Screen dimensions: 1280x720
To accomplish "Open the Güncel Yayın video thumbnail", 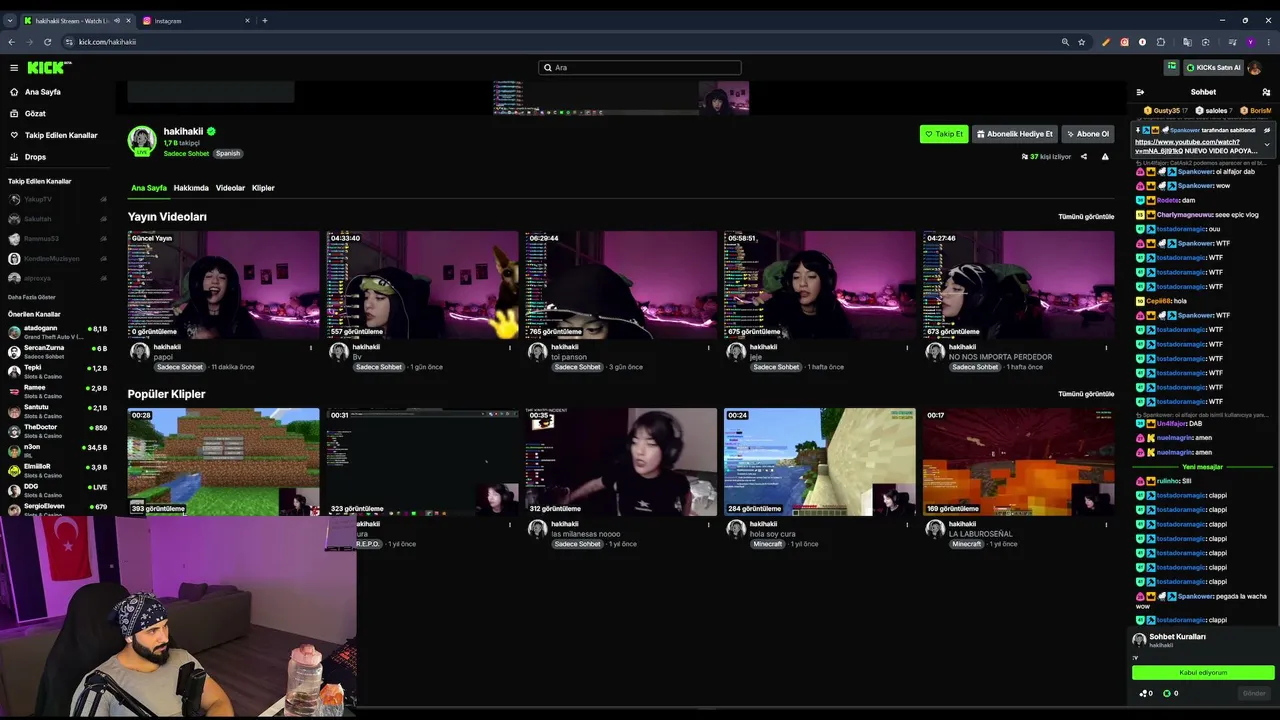I will [x=223, y=285].
